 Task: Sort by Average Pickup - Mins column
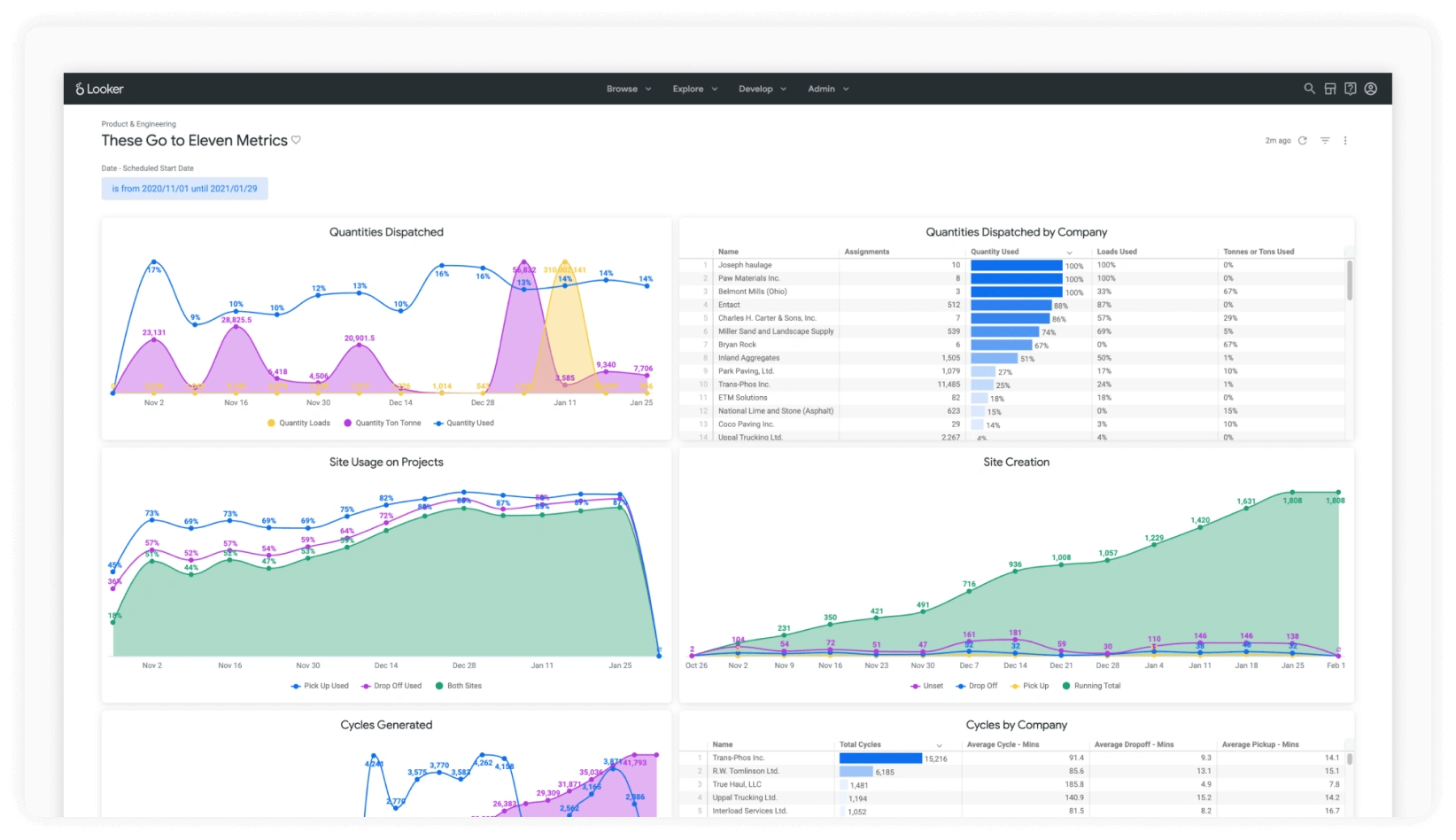1260,744
